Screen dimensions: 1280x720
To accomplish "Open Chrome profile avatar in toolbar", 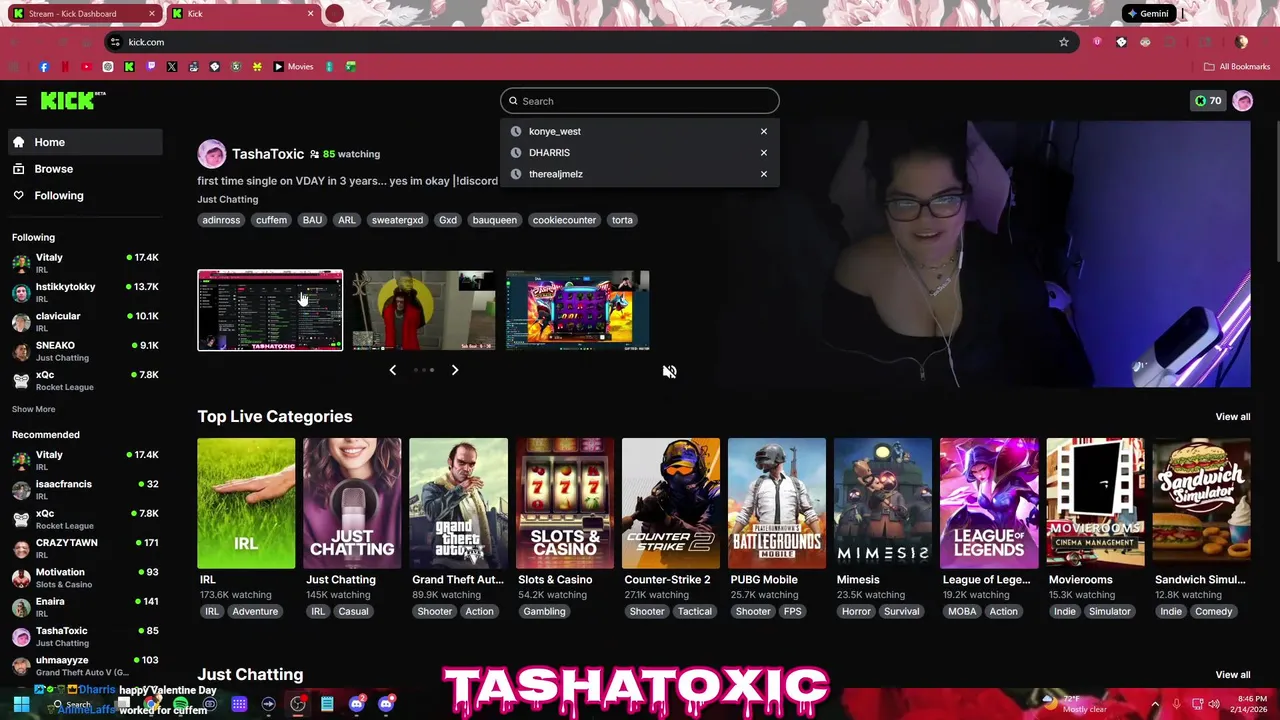I will pyautogui.click(x=1241, y=42).
